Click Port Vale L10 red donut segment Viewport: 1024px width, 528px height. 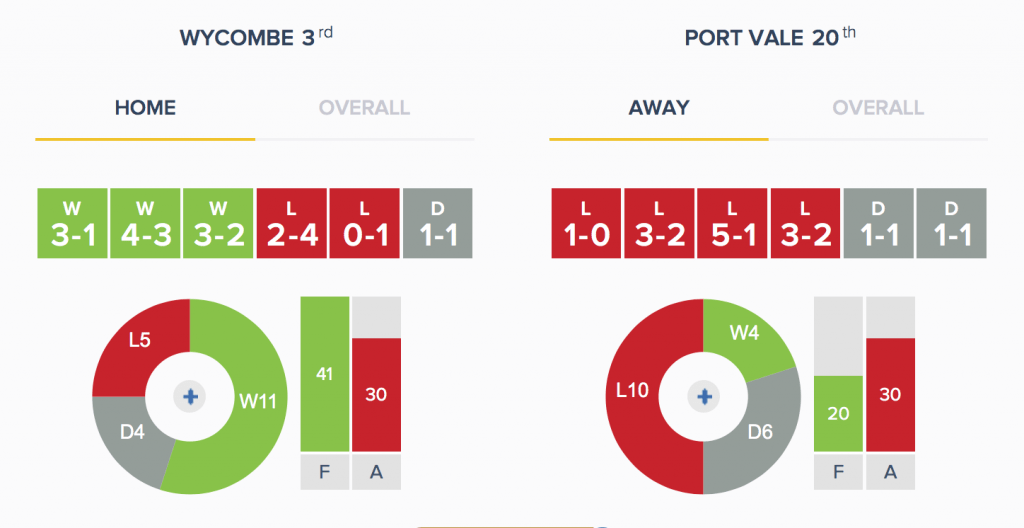click(x=632, y=391)
